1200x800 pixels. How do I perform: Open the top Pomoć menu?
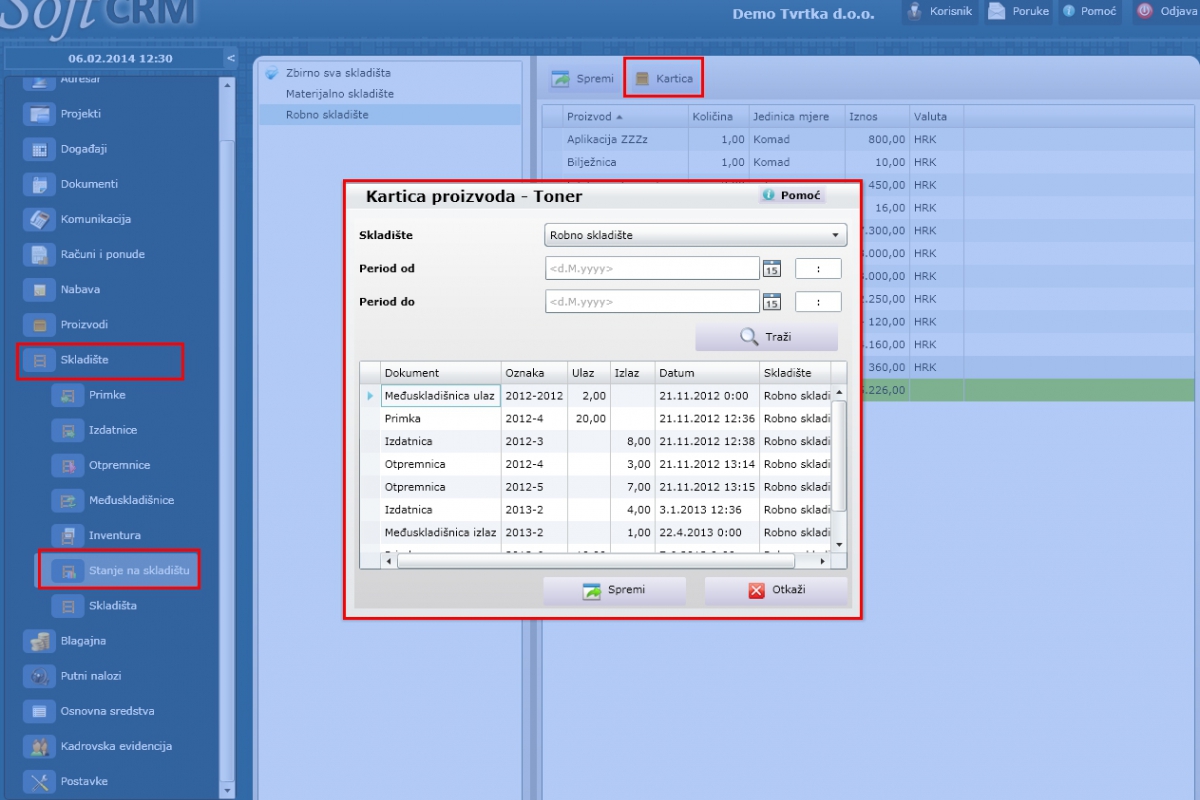(1089, 11)
